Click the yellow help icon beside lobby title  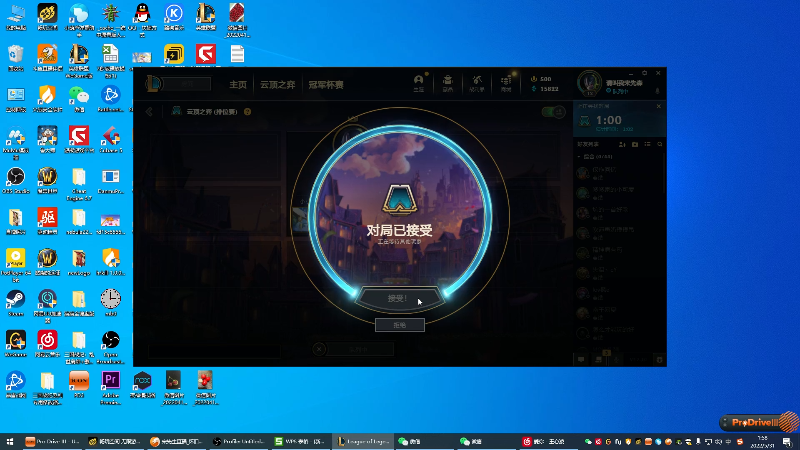point(247,112)
